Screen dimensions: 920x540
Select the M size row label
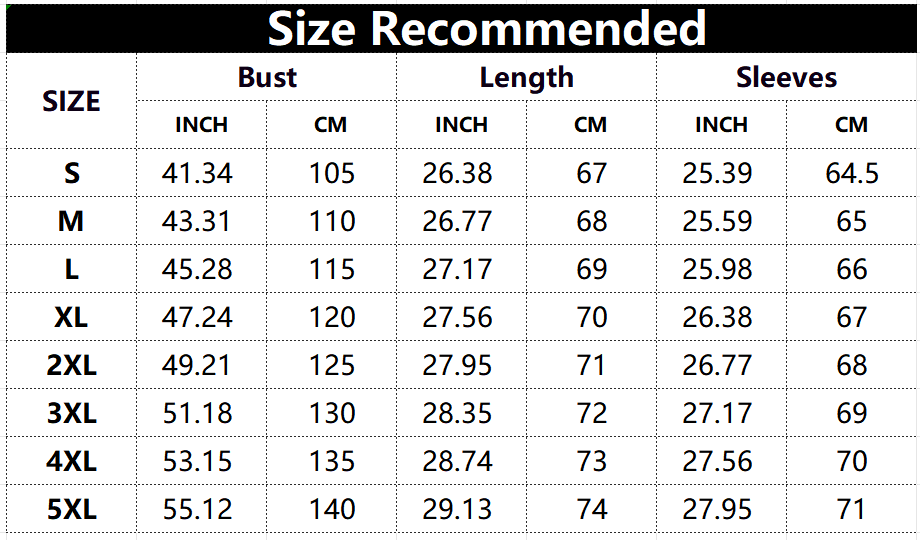(x=71, y=221)
